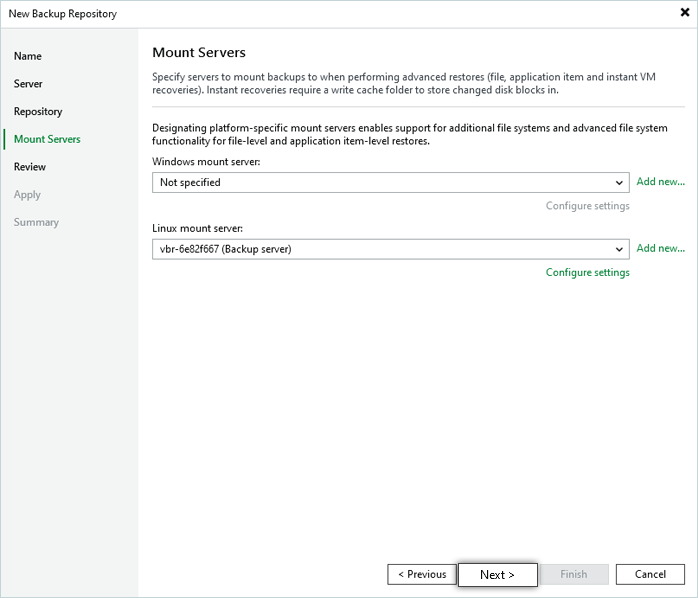The image size is (698, 598).
Task: Open Configure settings for Linux mount server
Action: 587,272
